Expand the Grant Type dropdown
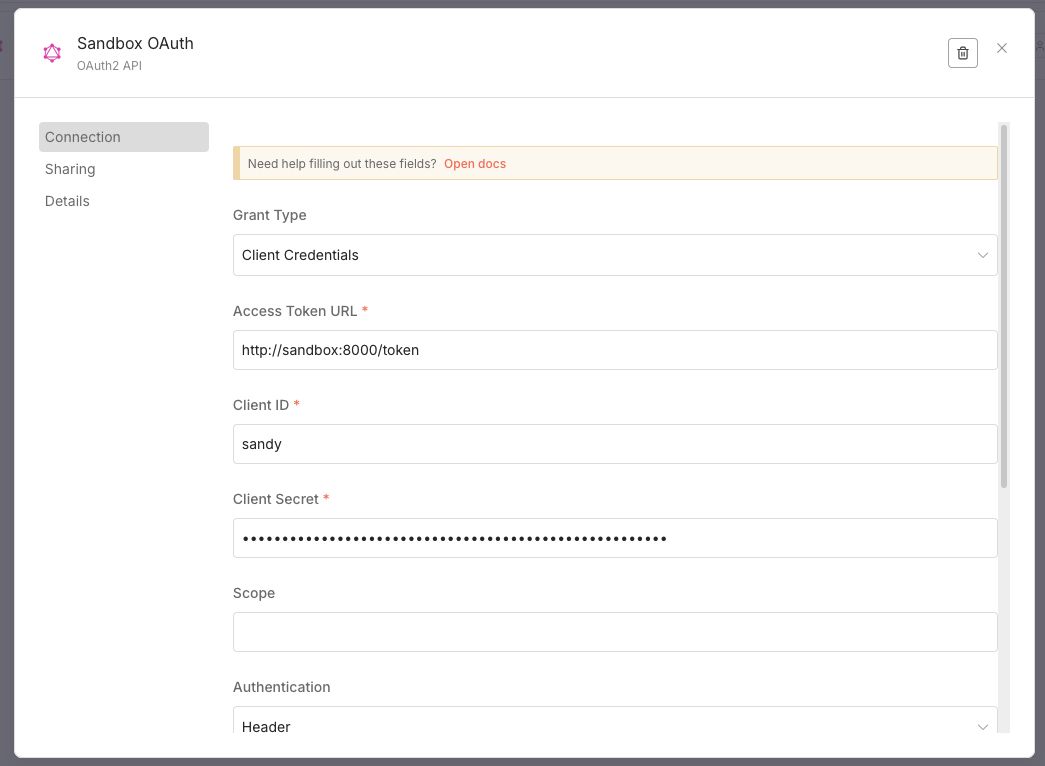The height and width of the screenshot is (766, 1045). [614, 255]
